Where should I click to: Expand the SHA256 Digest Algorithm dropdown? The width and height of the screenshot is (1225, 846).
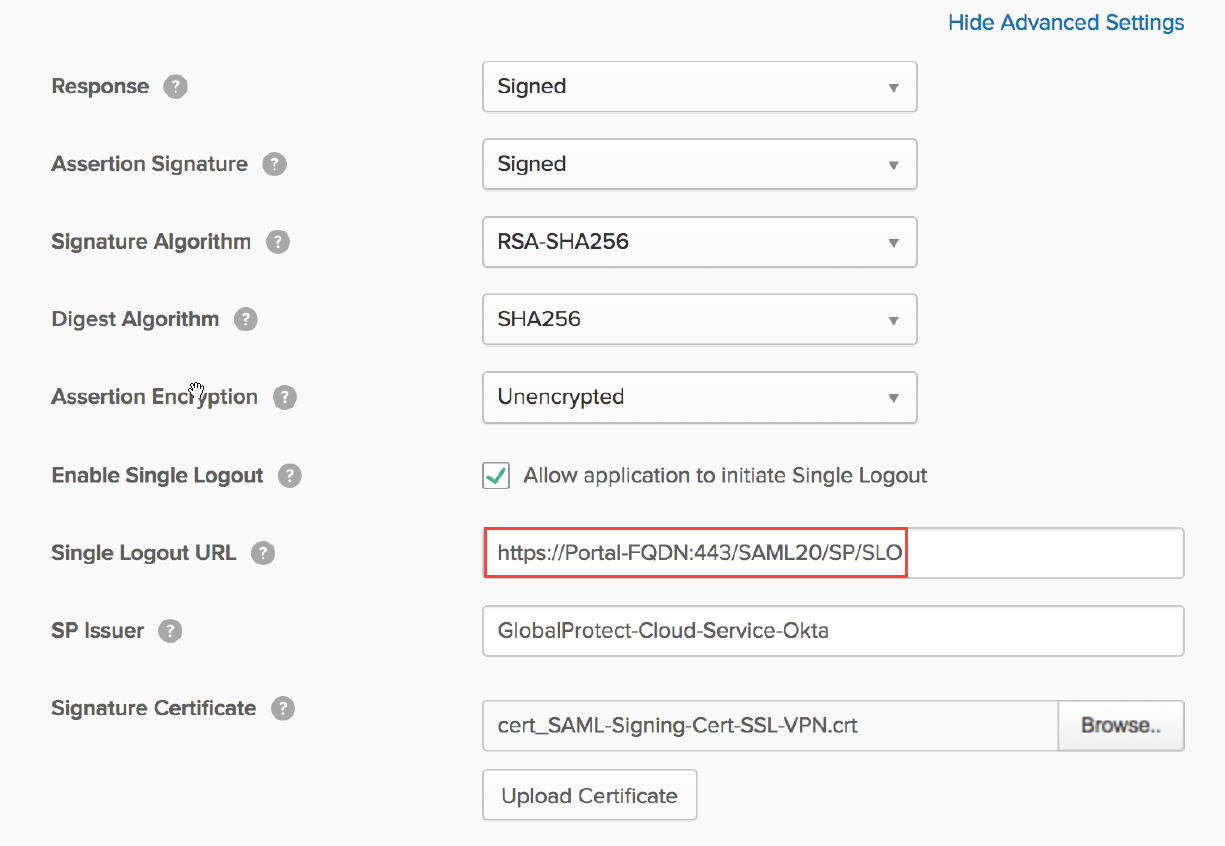699,320
